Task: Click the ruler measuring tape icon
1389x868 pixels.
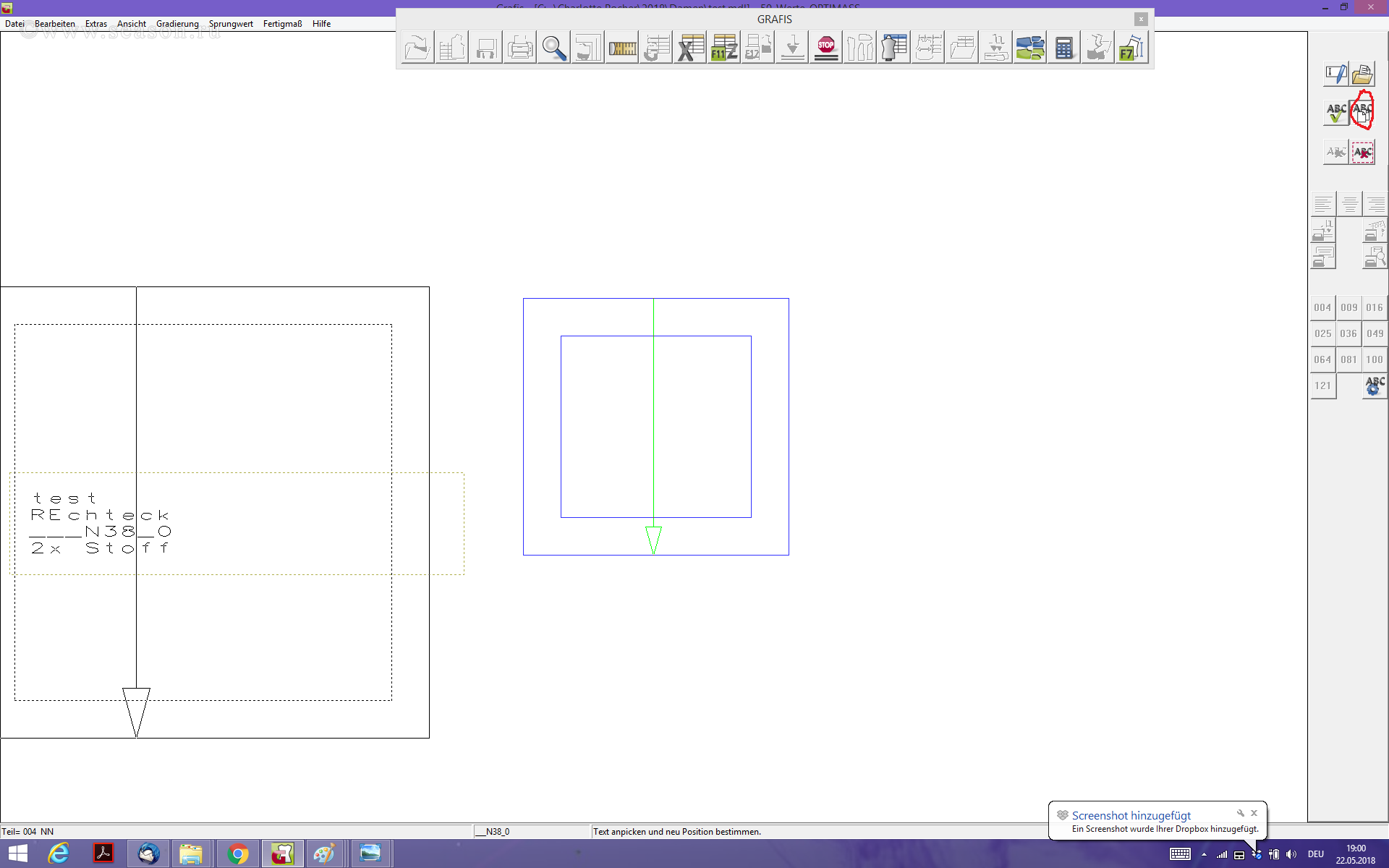Action: [x=622, y=48]
